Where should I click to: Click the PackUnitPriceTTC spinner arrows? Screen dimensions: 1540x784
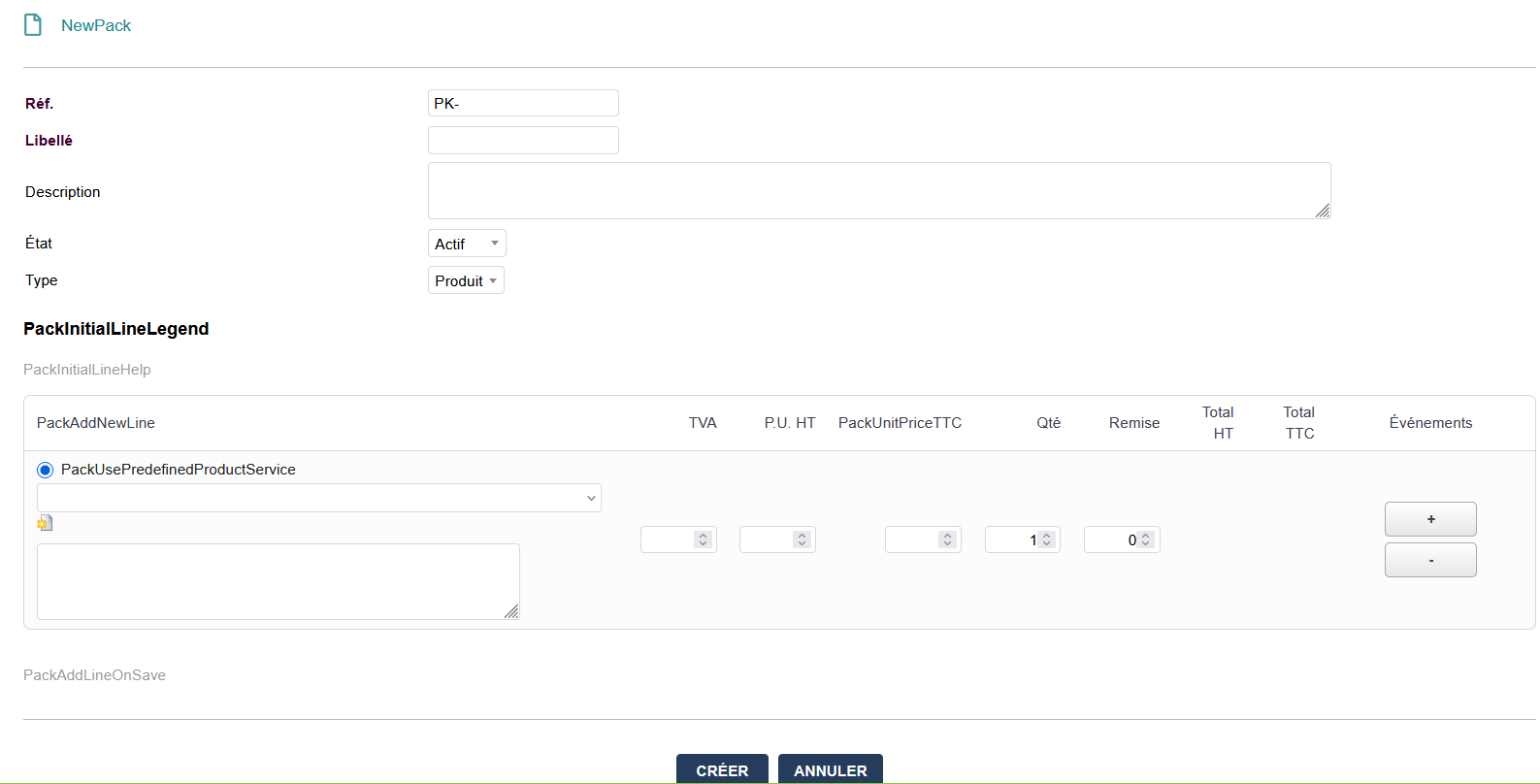pos(947,539)
